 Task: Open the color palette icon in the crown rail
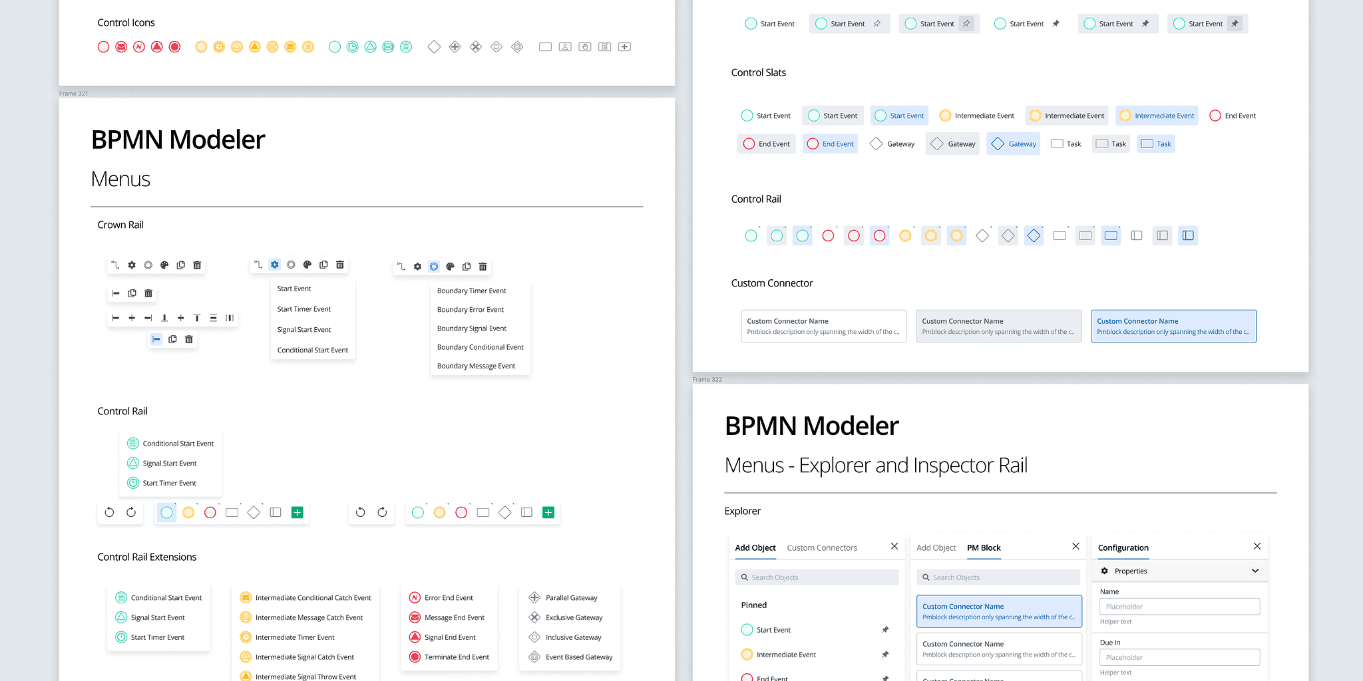click(x=165, y=265)
